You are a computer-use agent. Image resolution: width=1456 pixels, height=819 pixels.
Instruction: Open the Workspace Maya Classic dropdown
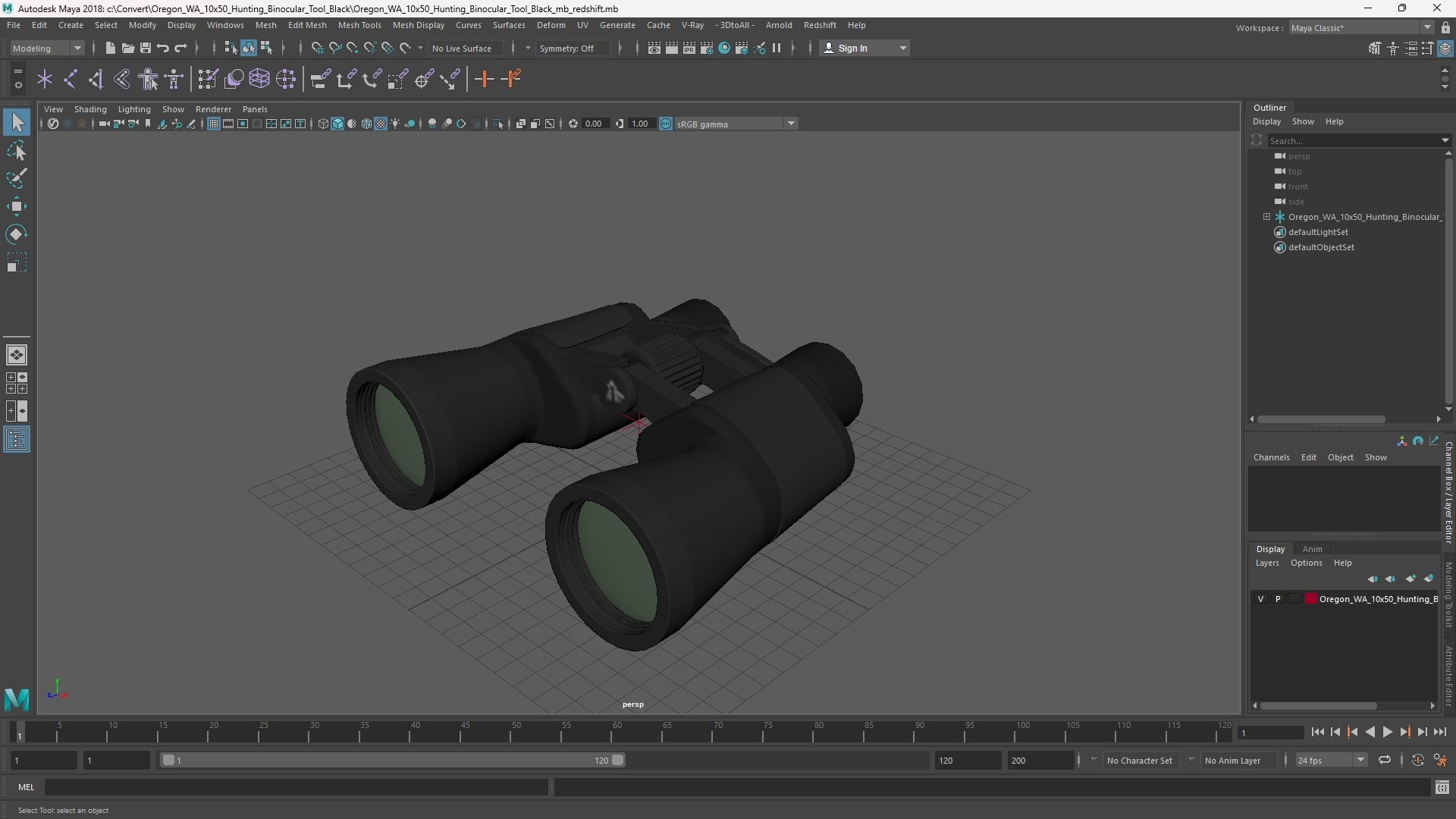coord(1360,27)
